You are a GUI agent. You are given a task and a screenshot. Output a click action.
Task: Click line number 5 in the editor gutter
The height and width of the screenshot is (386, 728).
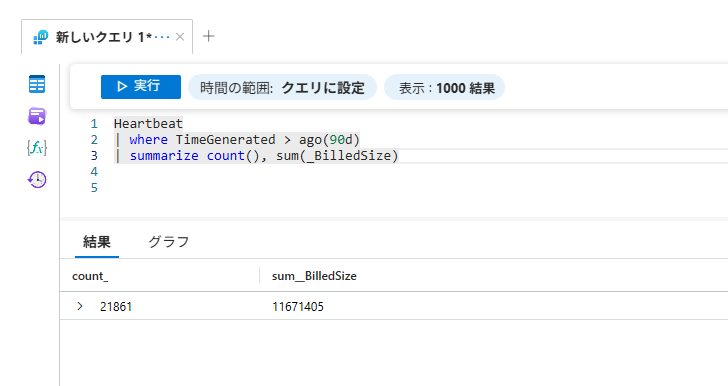point(94,188)
